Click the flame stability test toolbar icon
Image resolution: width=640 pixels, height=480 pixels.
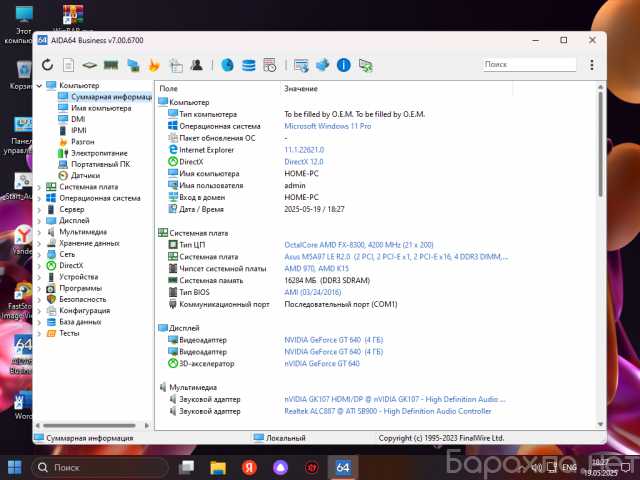pos(154,65)
